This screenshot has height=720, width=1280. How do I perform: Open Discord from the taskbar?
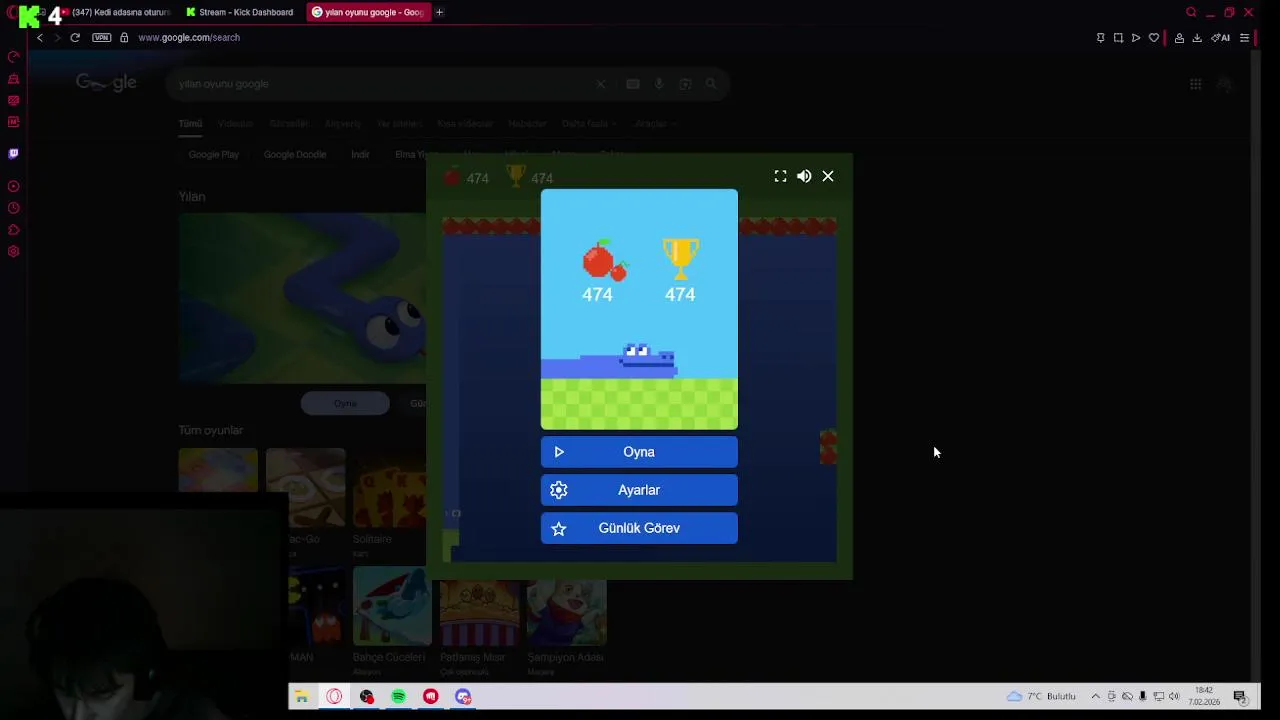click(462, 696)
